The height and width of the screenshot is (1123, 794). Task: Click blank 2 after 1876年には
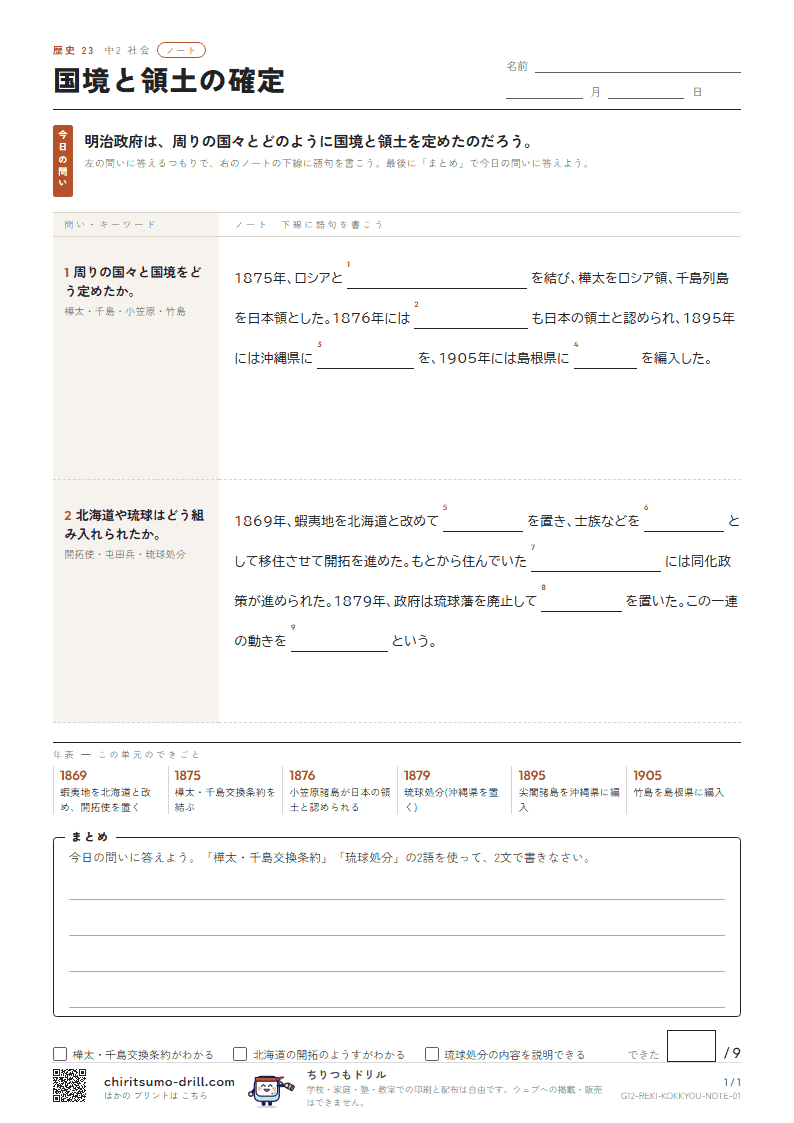[470, 319]
